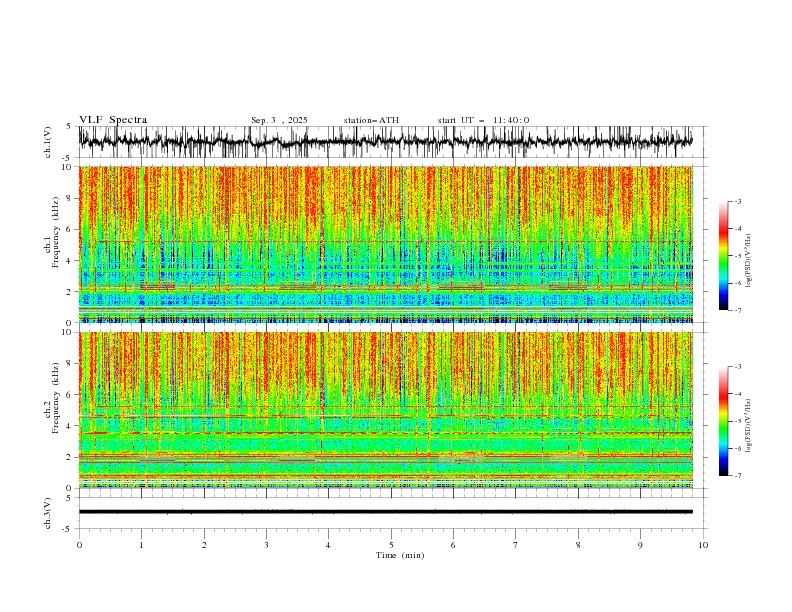Click the "Time (min)" axis label
The width and height of the screenshot is (792, 612).
click(400, 555)
